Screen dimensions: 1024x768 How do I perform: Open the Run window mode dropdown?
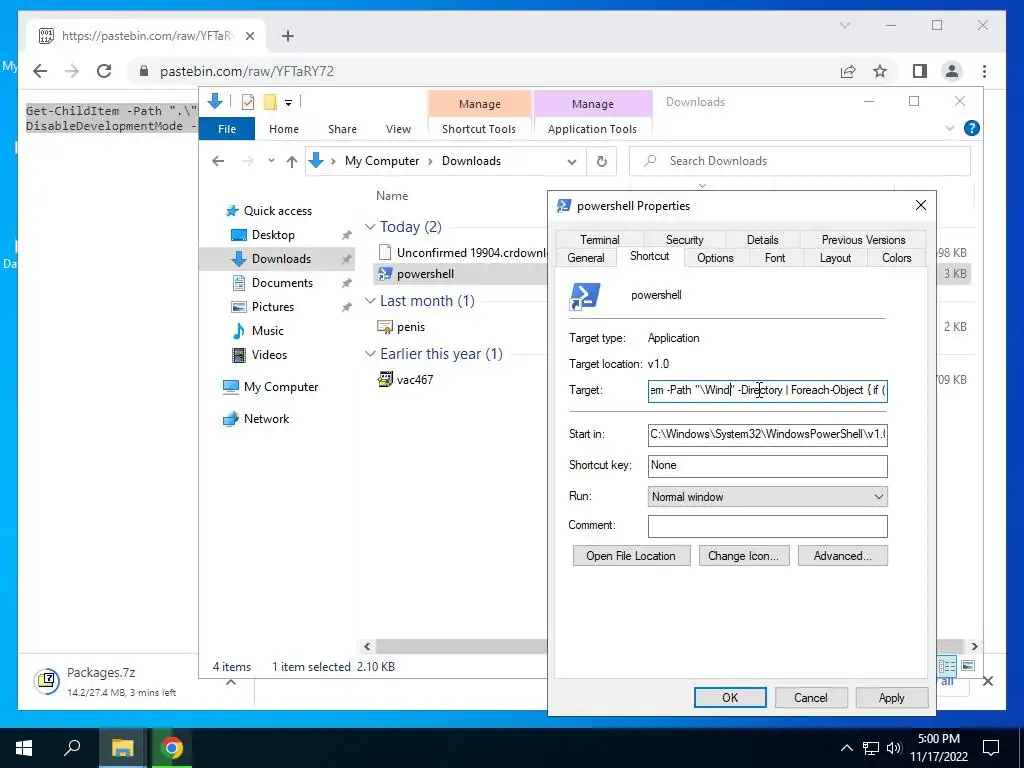pyautogui.click(x=767, y=497)
